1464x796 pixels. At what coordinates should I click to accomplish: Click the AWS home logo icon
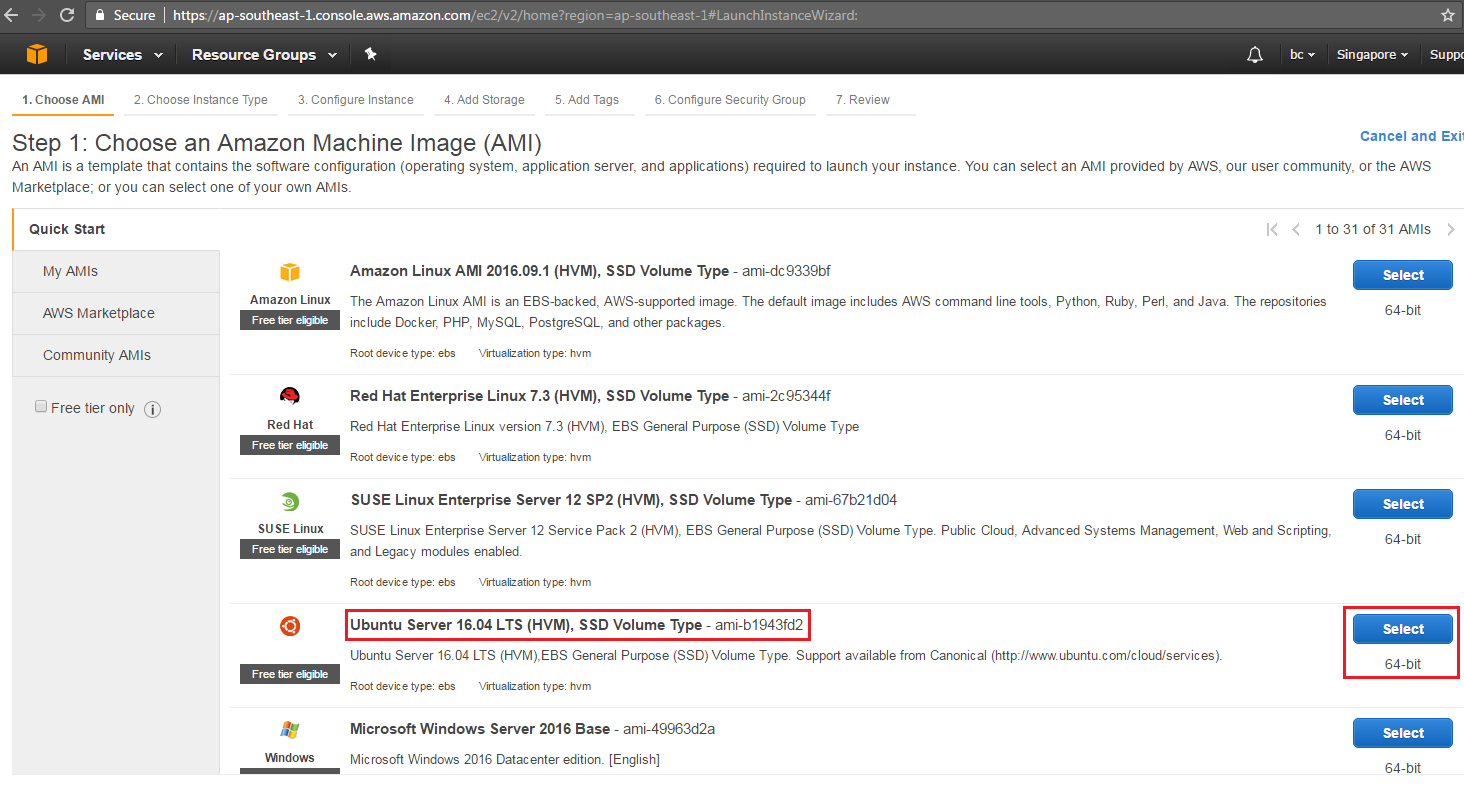click(x=37, y=54)
